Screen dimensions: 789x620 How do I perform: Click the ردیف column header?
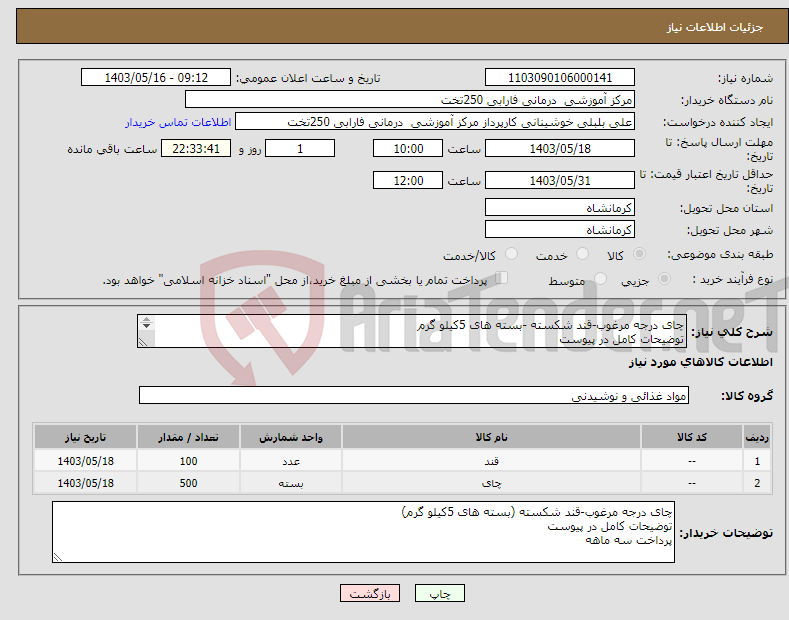[757, 437]
